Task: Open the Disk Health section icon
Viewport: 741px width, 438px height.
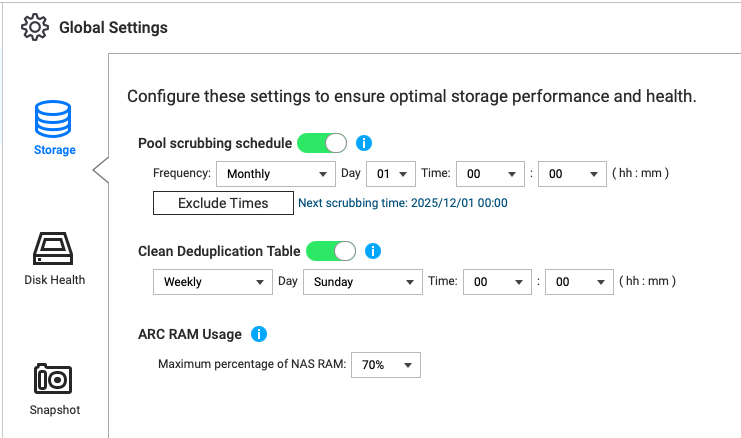Action: [54, 248]
